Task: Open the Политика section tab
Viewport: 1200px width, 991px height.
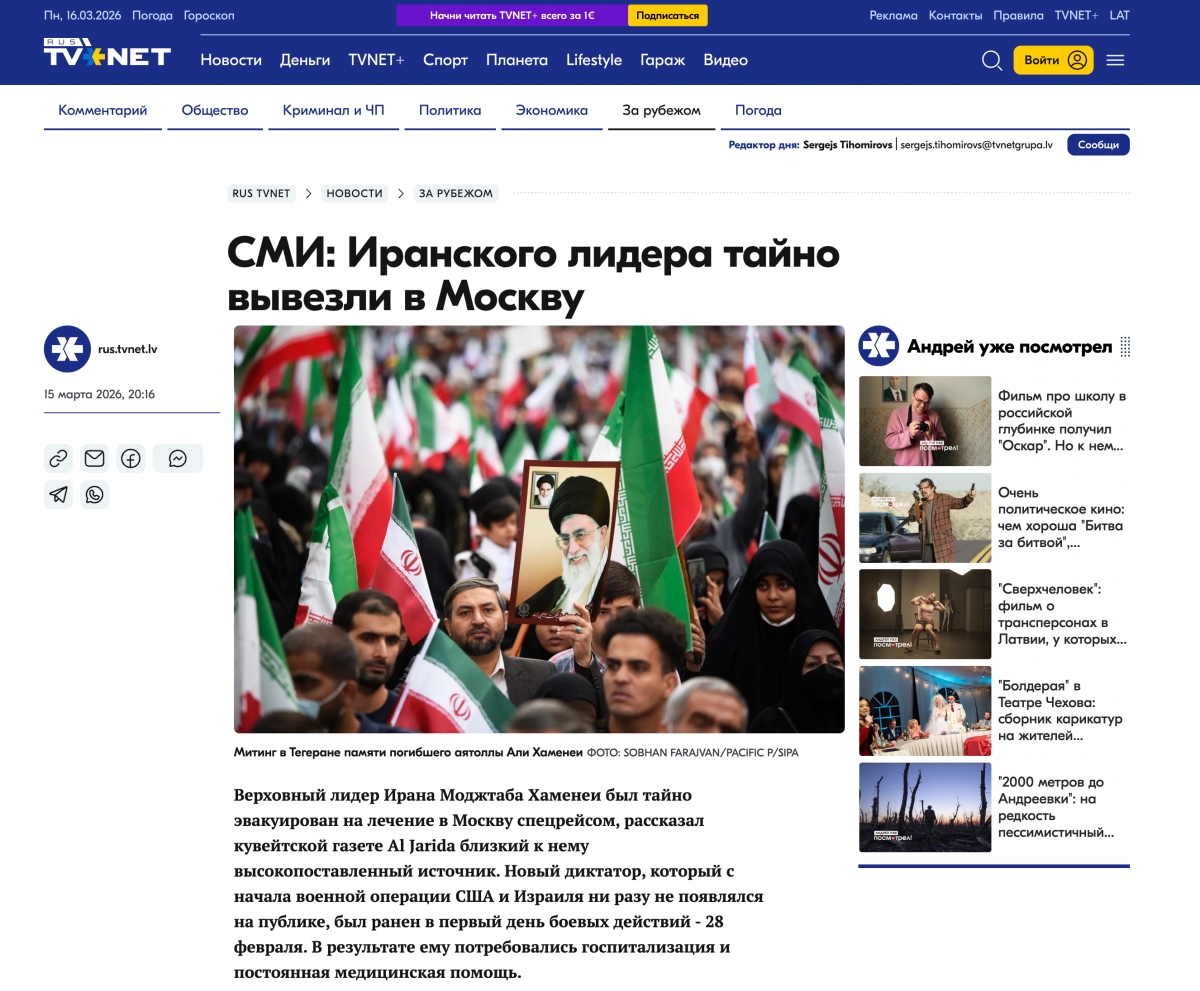Action: [x=450, y=111]
